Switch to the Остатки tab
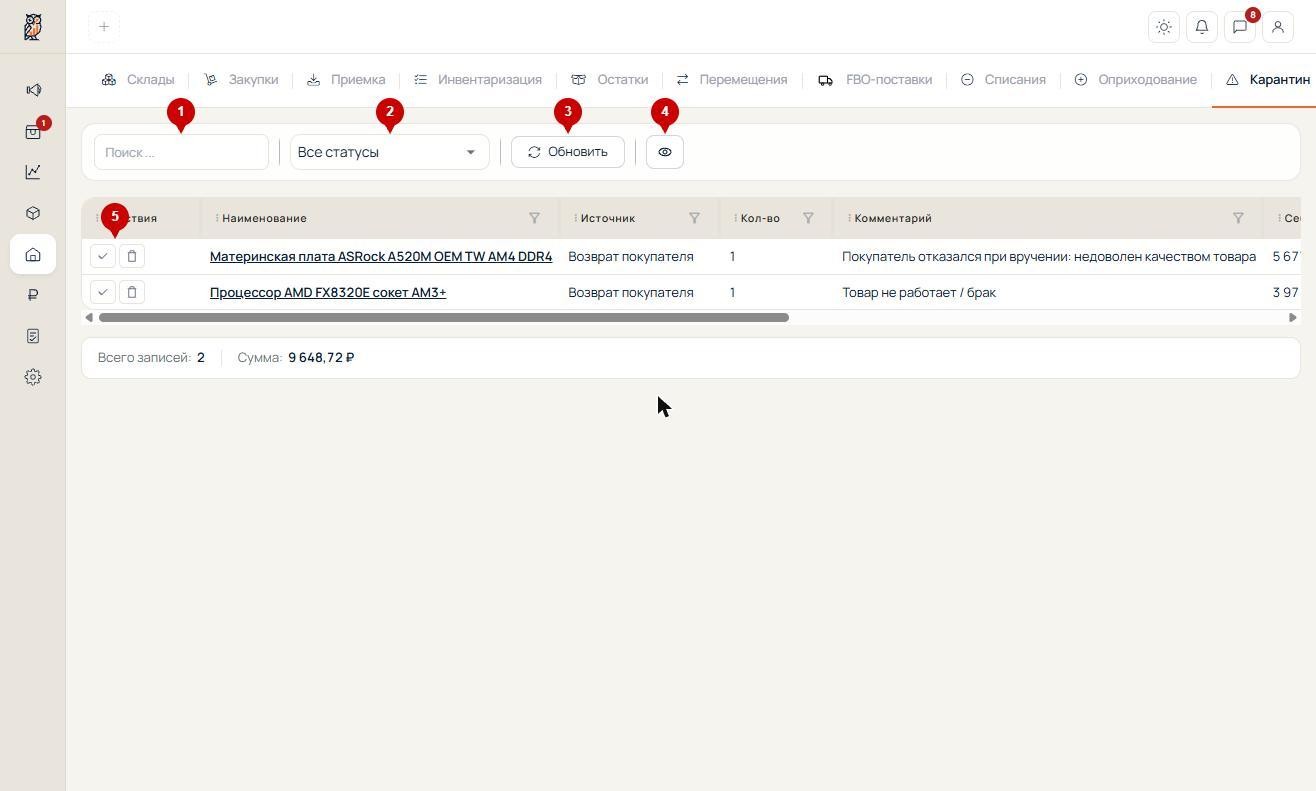 point(610,79)
